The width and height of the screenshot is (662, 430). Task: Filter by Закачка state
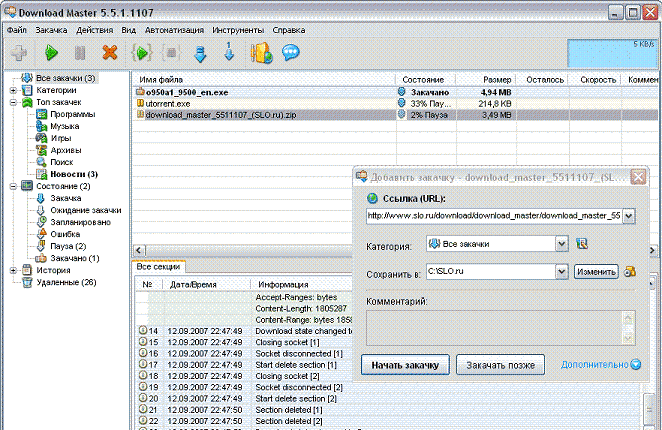pyautogui.click(x=65, y=198)
